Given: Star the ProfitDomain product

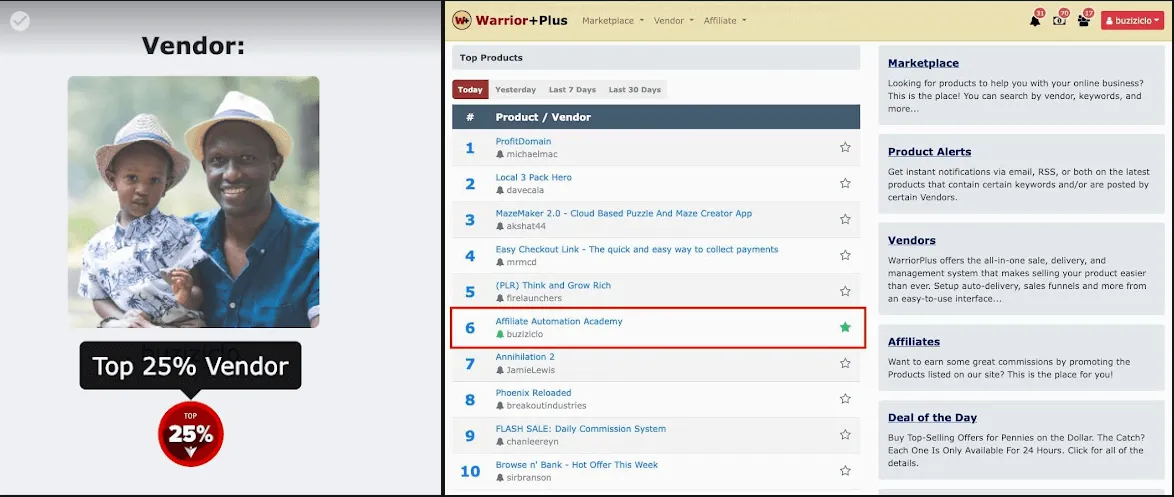Looking at the screenshot, I should tap(845, 147).
